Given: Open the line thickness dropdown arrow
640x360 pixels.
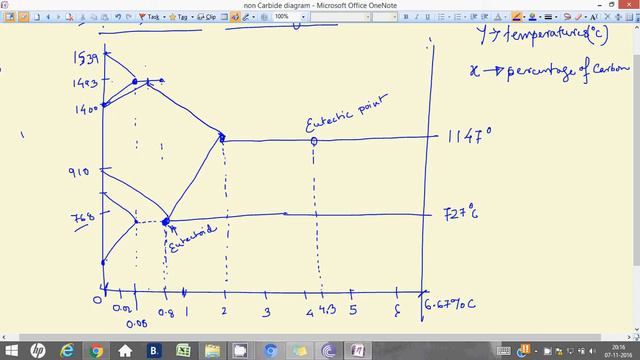Looking at the screenshot, I should click(556, 17).
